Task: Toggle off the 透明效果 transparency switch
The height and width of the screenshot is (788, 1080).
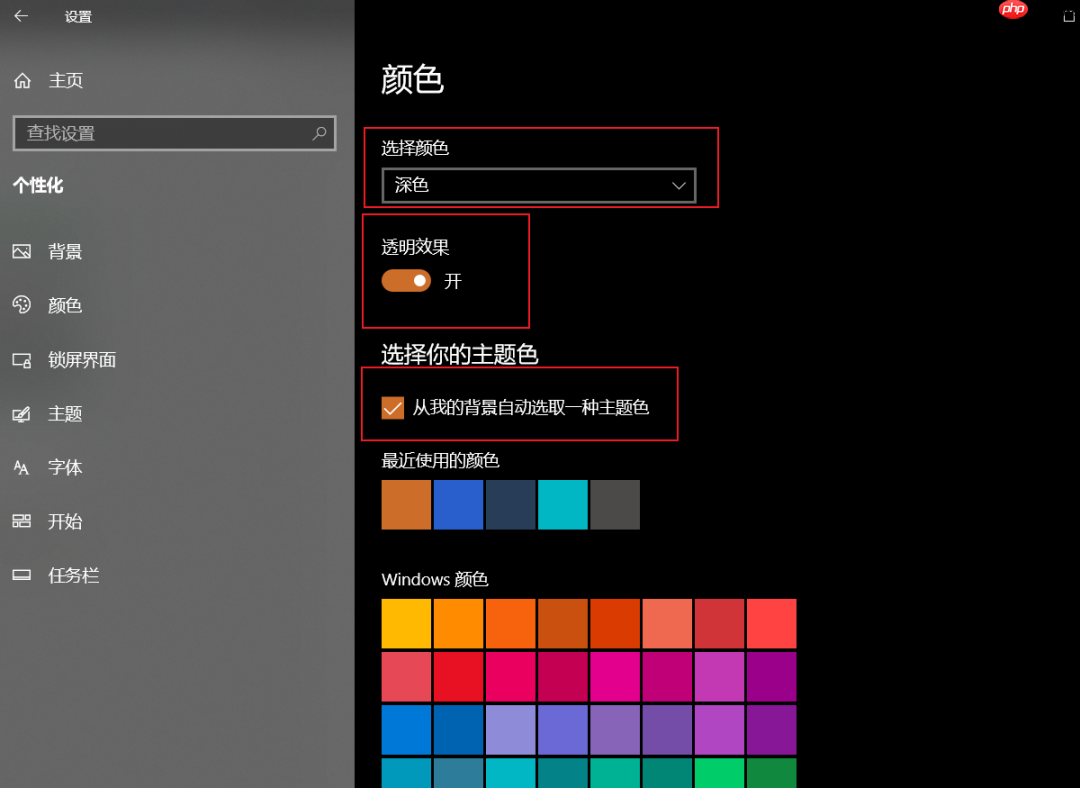Action: [x=405, y=281]
